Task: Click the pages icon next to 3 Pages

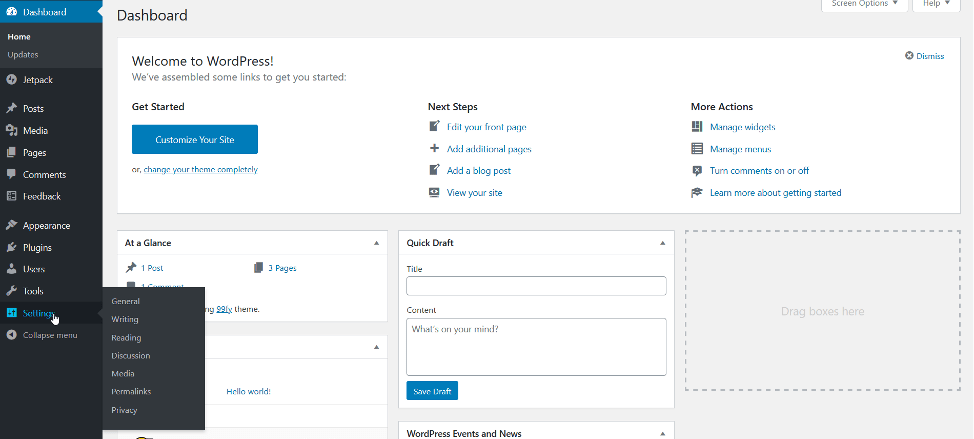Action: pos(258,268)
